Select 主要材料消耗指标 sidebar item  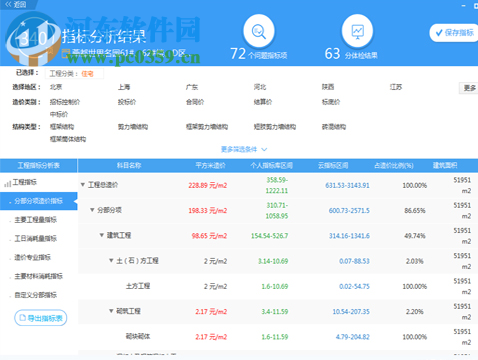click(39, 276)
